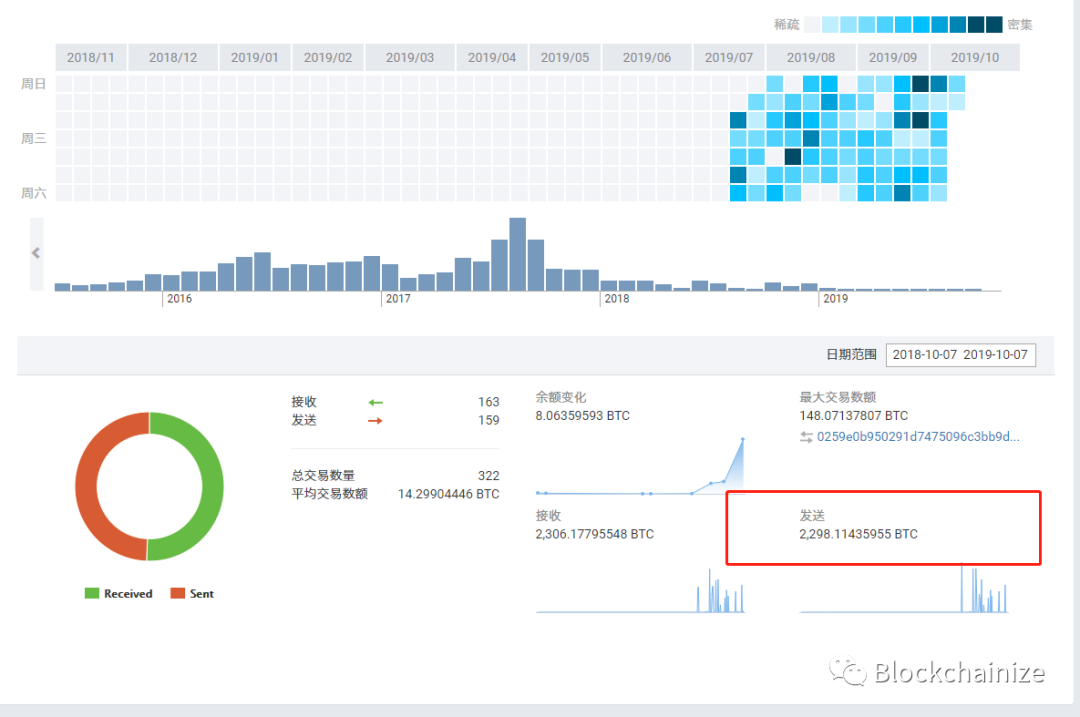Click the sent count 159
The width and height of the screenshot is (1080, 717).
(488, 421)
